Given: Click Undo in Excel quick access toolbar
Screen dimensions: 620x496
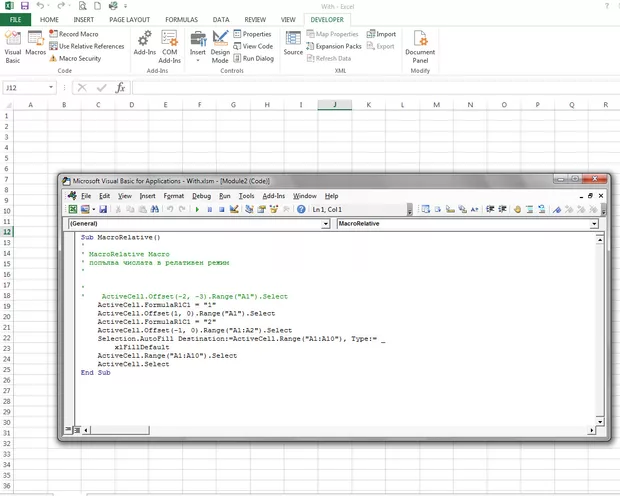Looking at the screenshot, I should coord(40,6).
